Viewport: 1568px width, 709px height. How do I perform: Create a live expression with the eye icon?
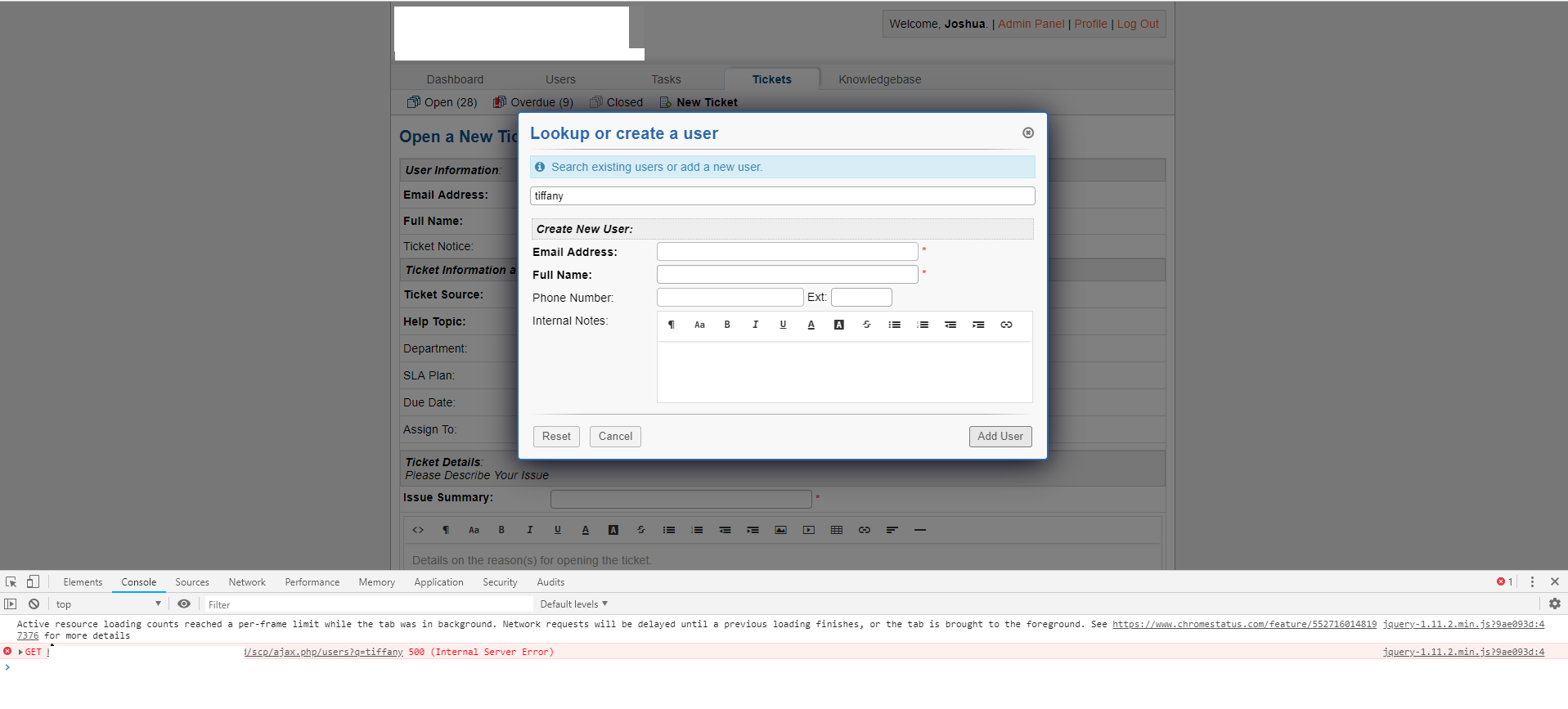[184, 604]
